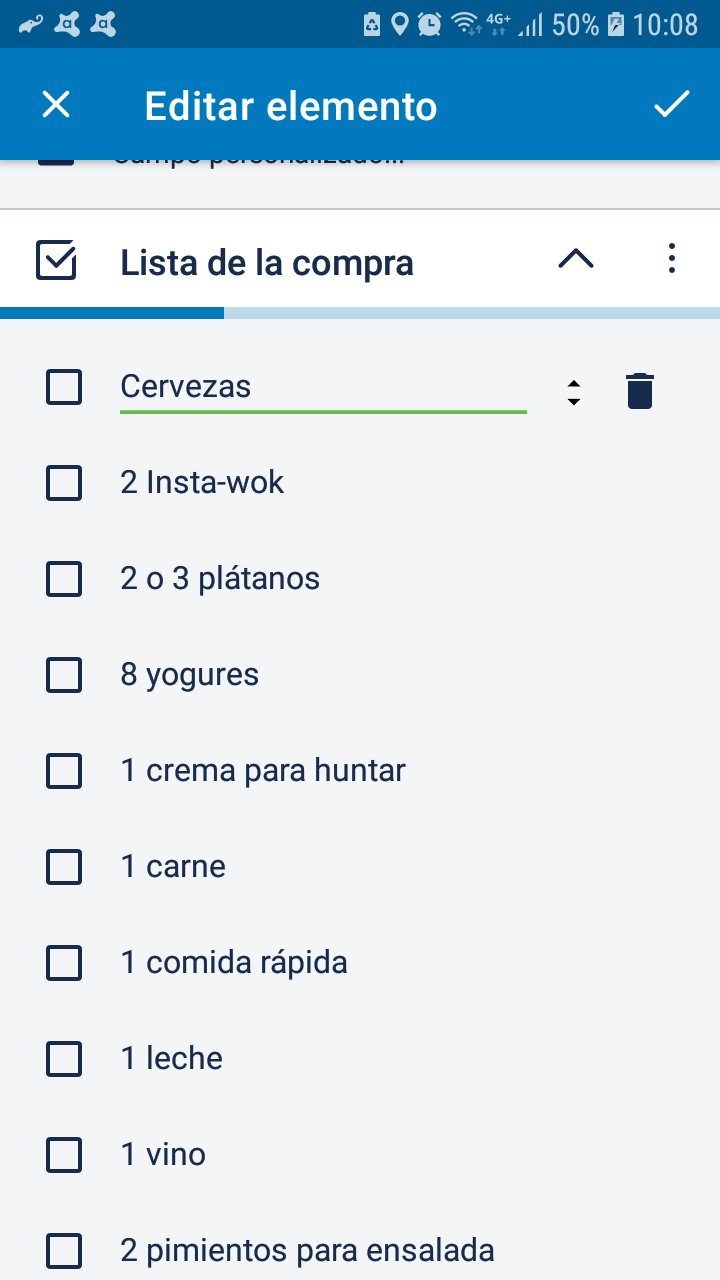Tick the 8 yogures checkbox

64,675
